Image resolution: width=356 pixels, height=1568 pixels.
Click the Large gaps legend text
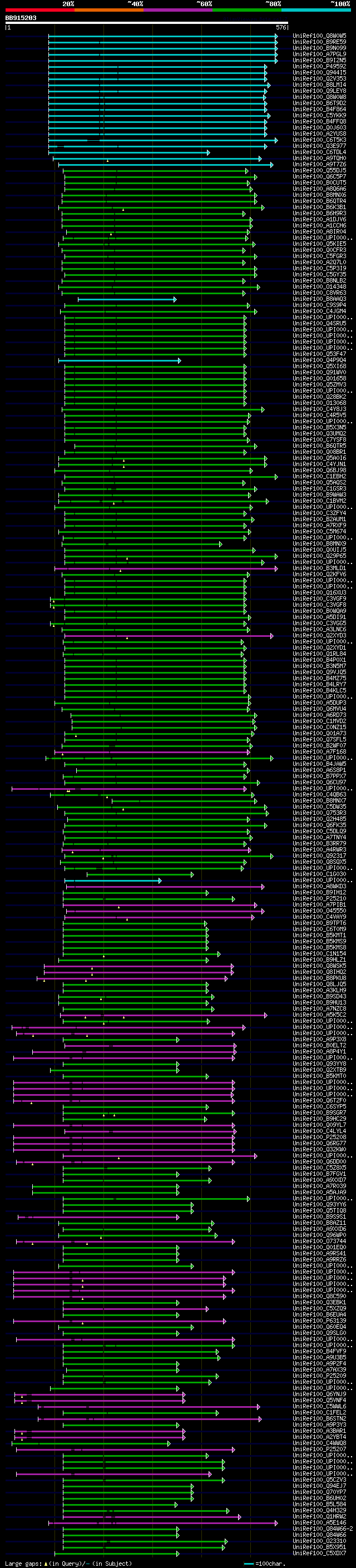point(68,1563)
